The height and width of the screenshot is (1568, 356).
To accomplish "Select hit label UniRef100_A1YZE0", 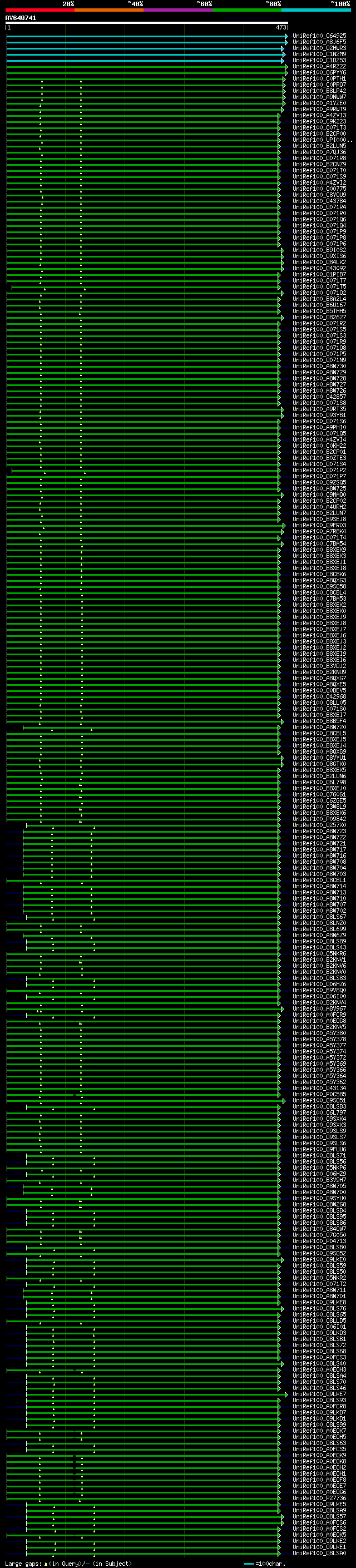I will point(319,103).
